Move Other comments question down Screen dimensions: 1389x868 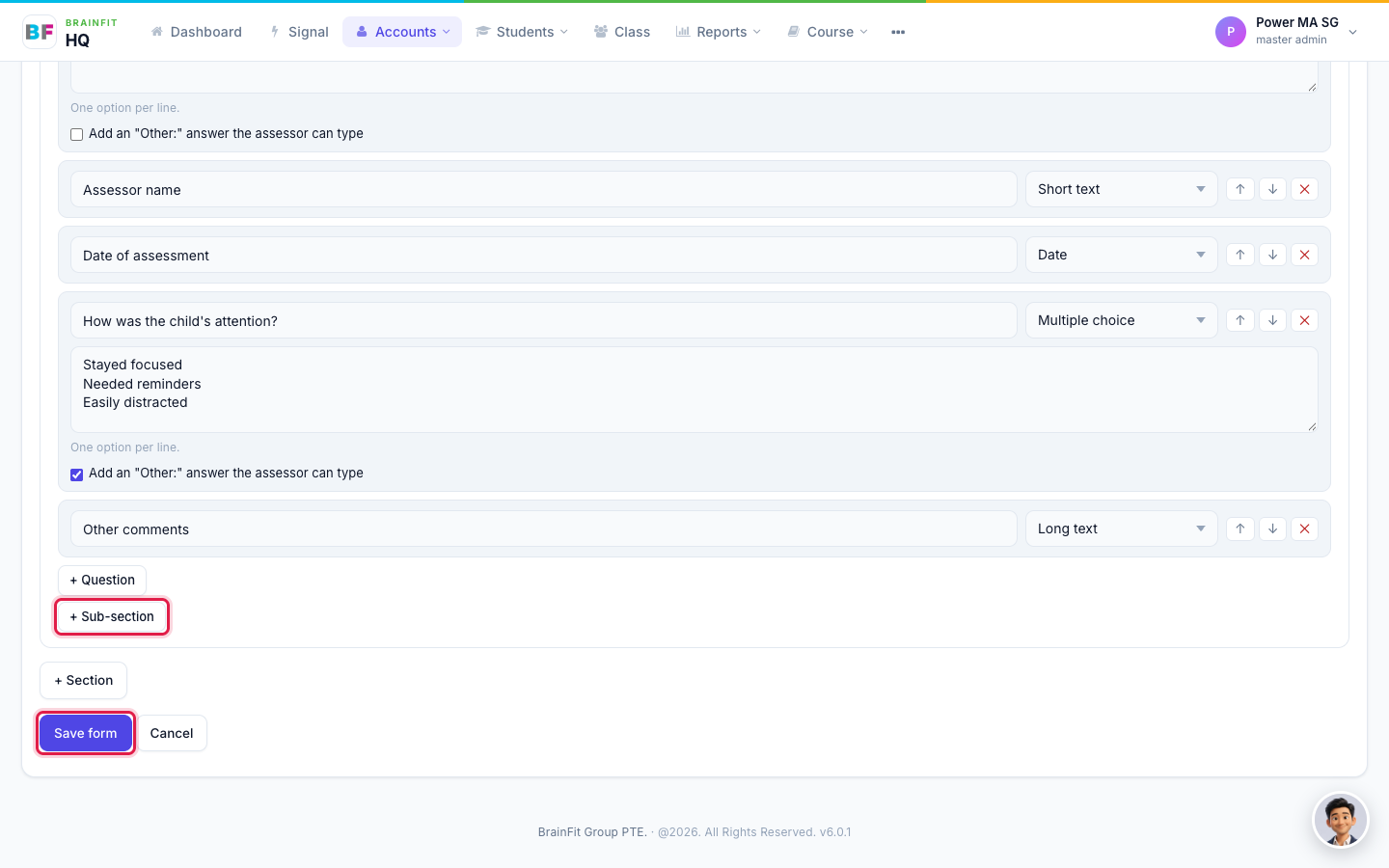(x=1272, y=529)
